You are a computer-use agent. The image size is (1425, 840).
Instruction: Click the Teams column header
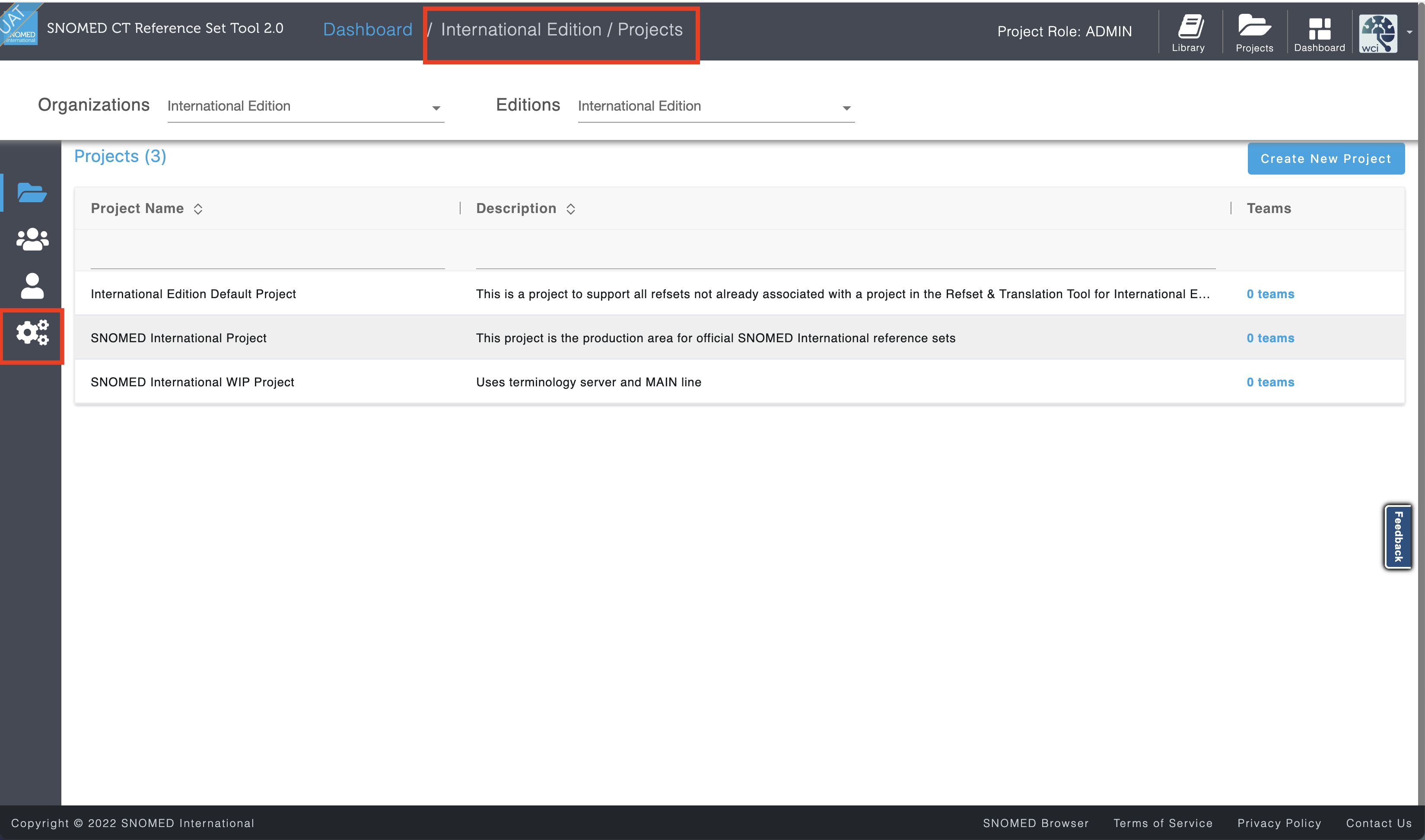pos(1269,208)
